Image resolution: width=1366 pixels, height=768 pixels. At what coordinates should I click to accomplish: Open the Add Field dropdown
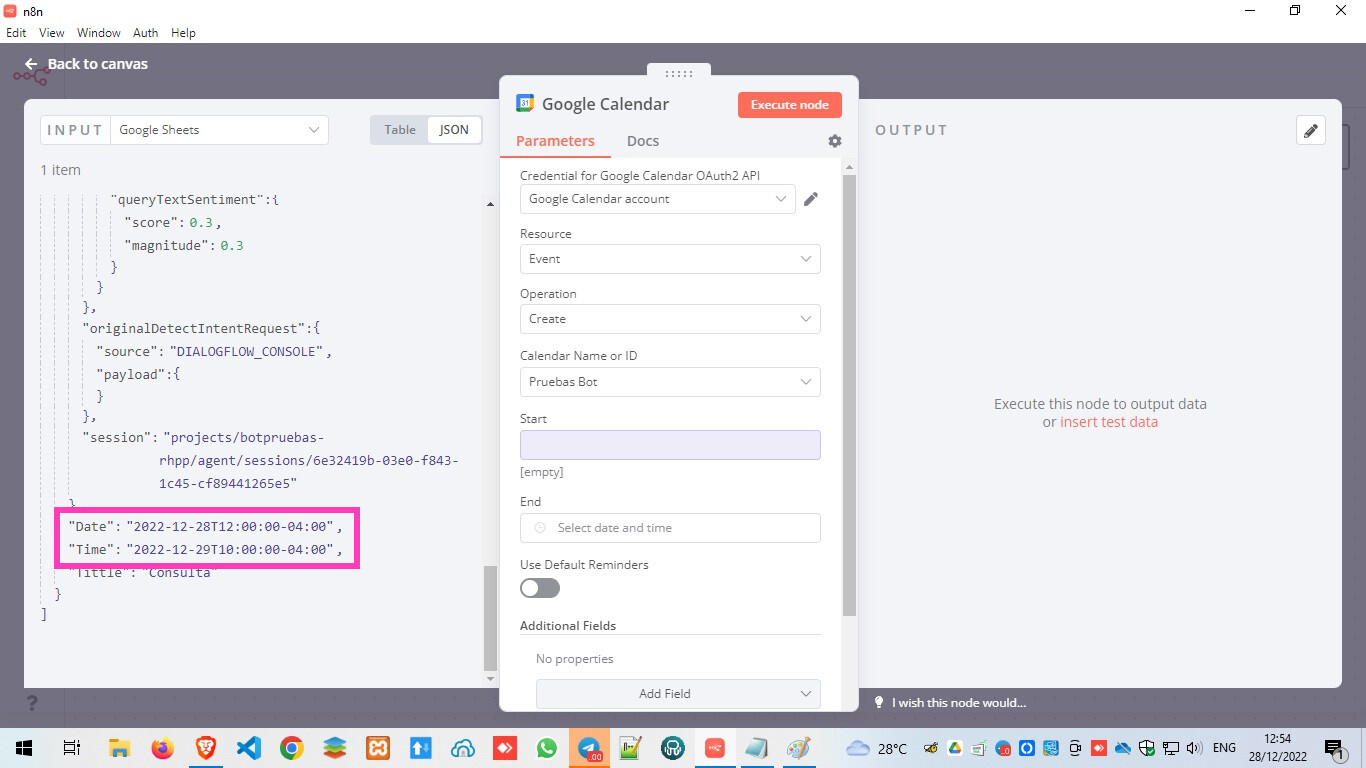coord(678,694)
